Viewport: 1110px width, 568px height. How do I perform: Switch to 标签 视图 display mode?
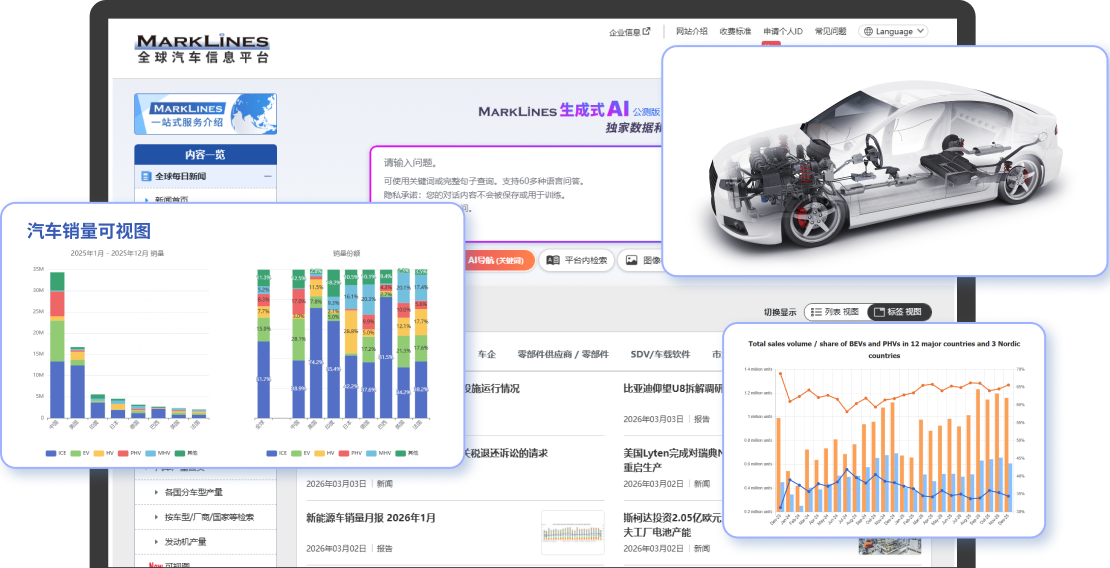pos(897,312)
